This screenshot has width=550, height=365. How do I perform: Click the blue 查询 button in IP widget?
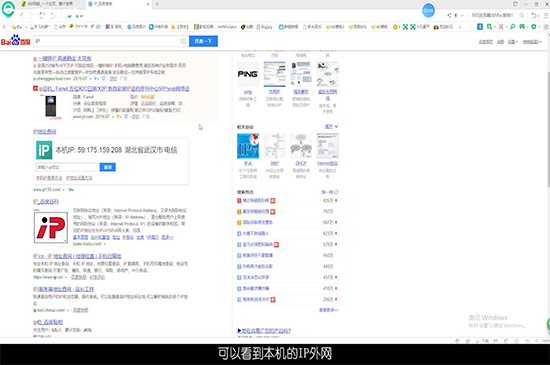[x=107, y=167]
